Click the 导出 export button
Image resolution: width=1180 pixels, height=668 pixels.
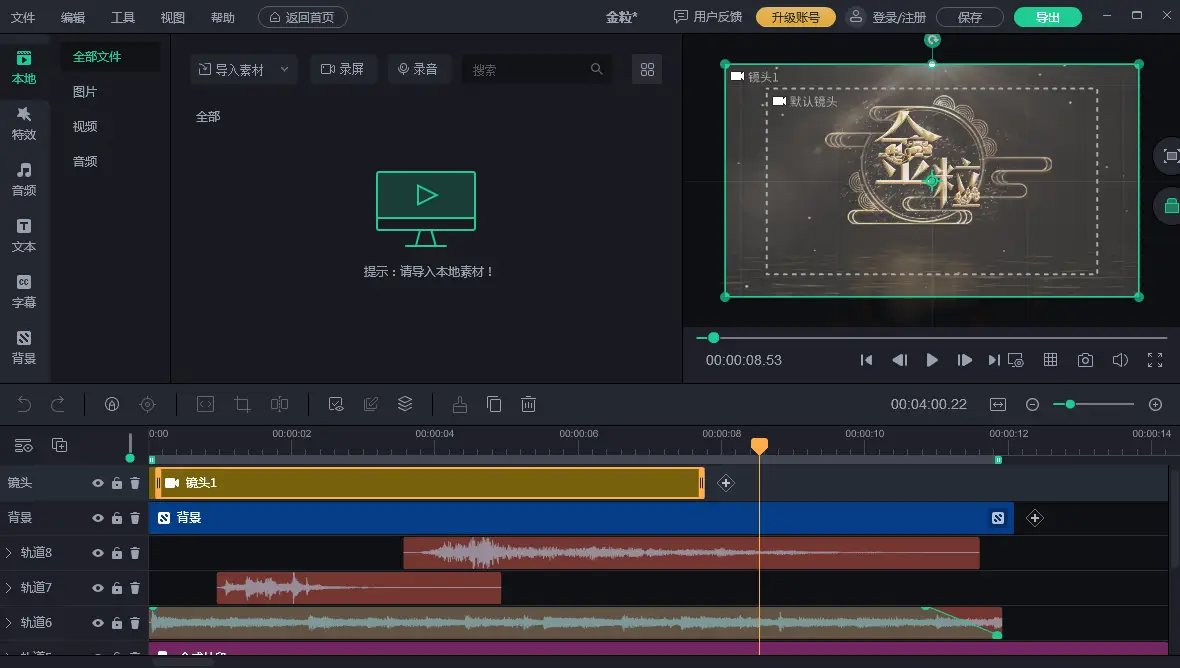1048,17
